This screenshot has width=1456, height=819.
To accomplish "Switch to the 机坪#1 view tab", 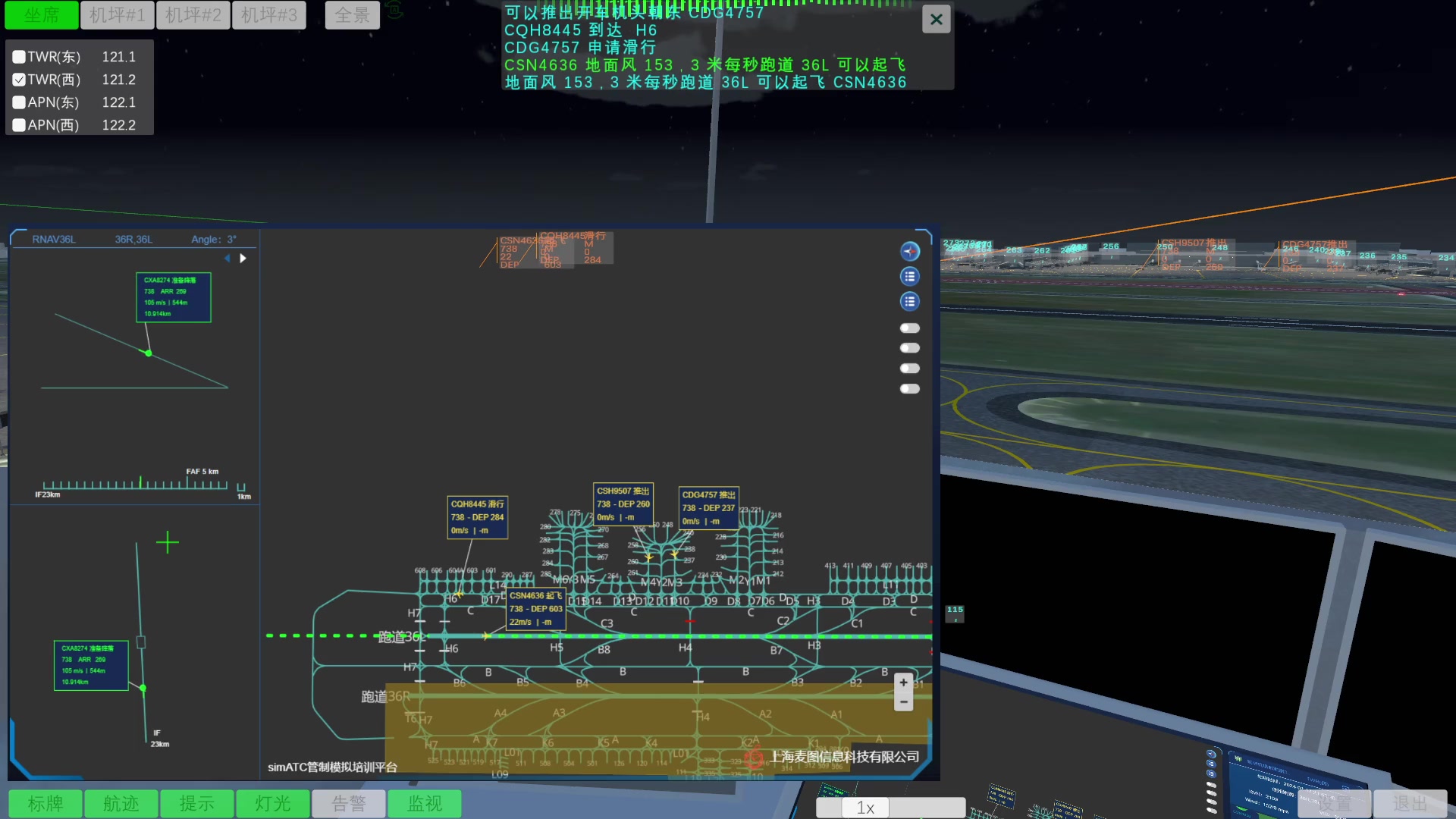I will [117, 15].
